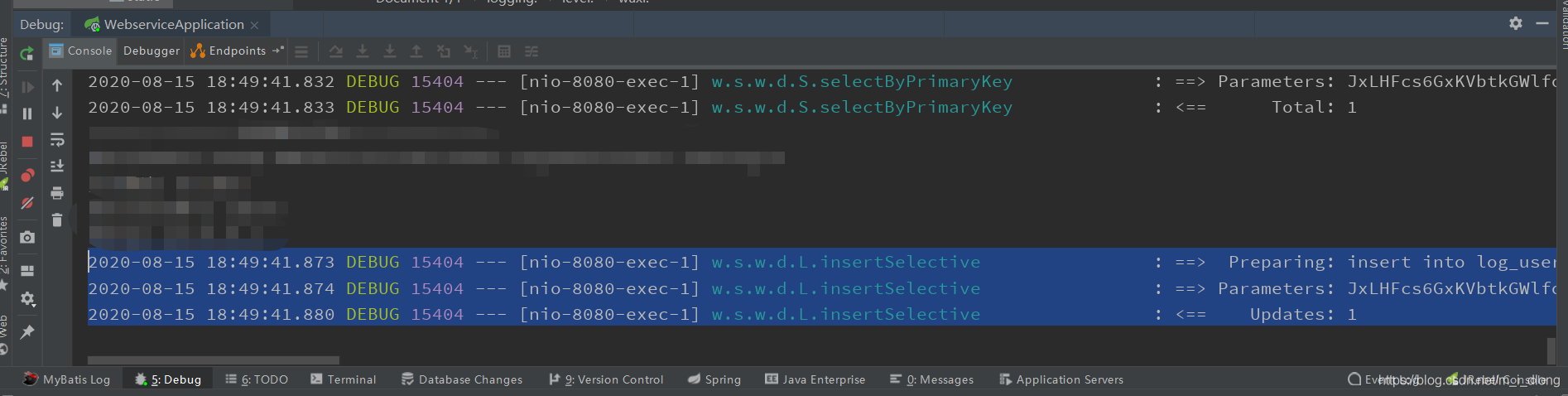Open the Favorites side panel tab
Image resolution: width=1568 pixels, height=396 pixels.
pyautogui.click(x=5, y=253)
